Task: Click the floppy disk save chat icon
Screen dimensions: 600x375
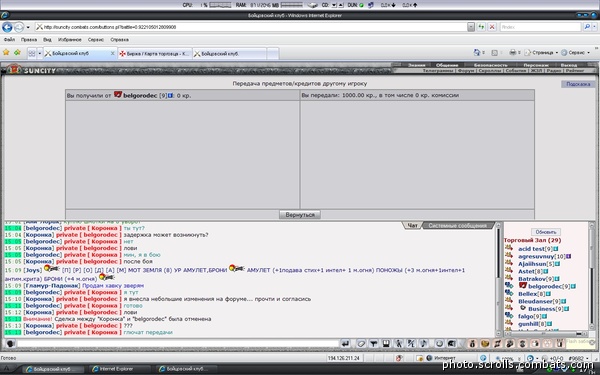Action: coord(386,344)
